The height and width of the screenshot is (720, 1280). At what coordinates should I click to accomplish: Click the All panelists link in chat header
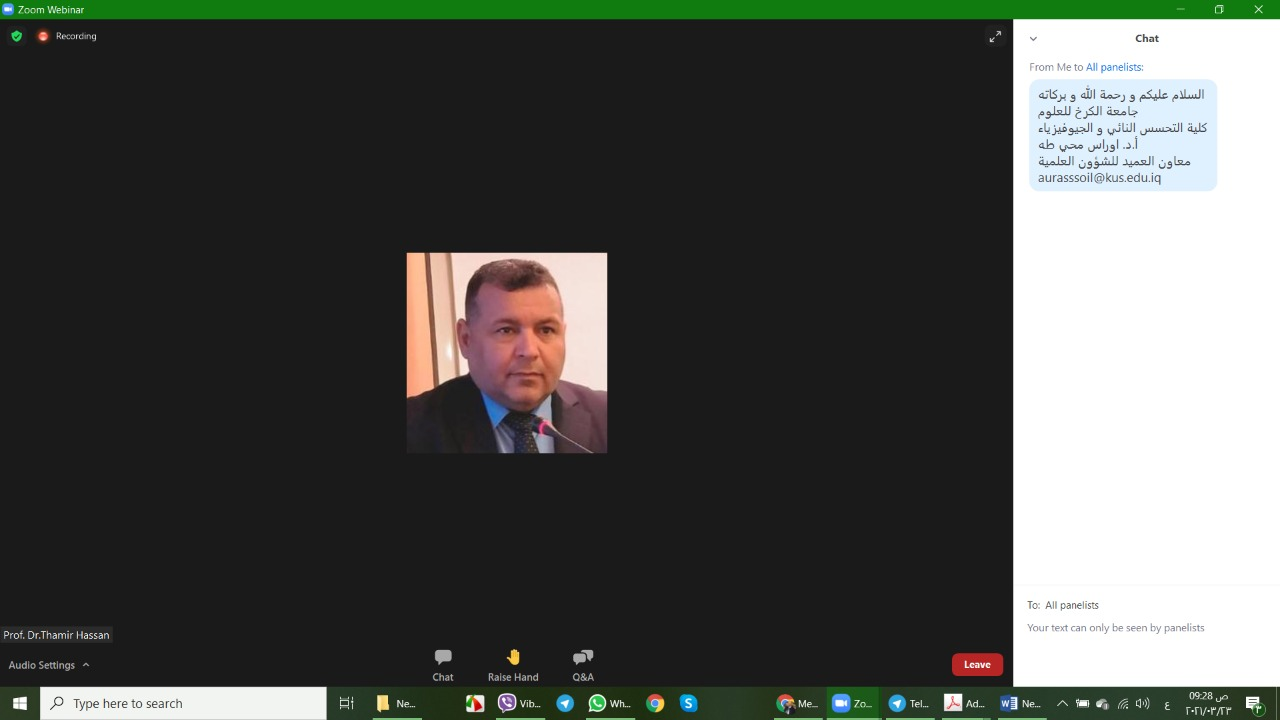pos(1114,67)
